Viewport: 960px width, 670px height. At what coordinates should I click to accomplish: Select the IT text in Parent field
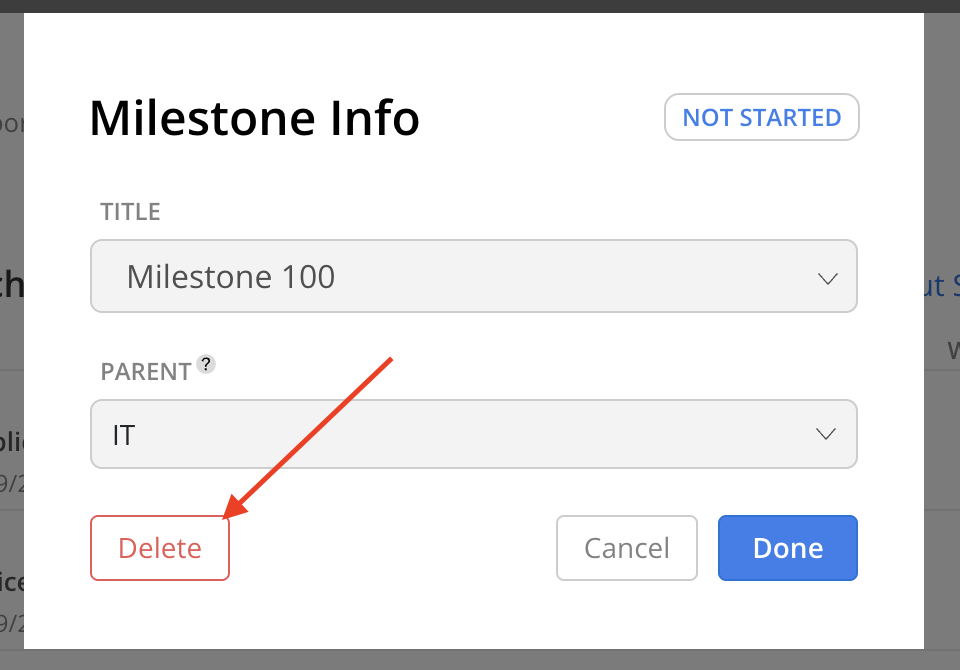(x=124, y=435)
